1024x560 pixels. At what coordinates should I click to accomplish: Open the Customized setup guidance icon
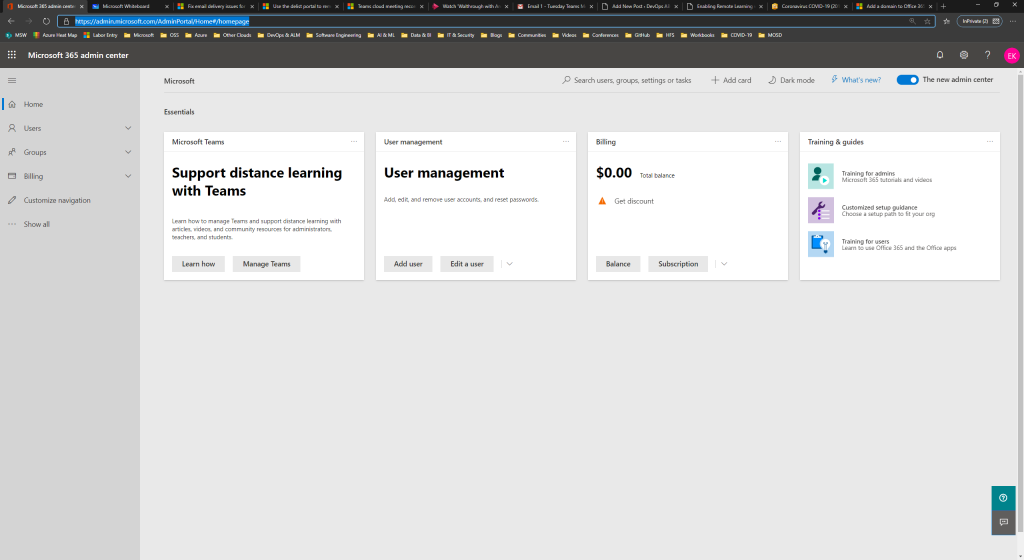click(820, 210)
